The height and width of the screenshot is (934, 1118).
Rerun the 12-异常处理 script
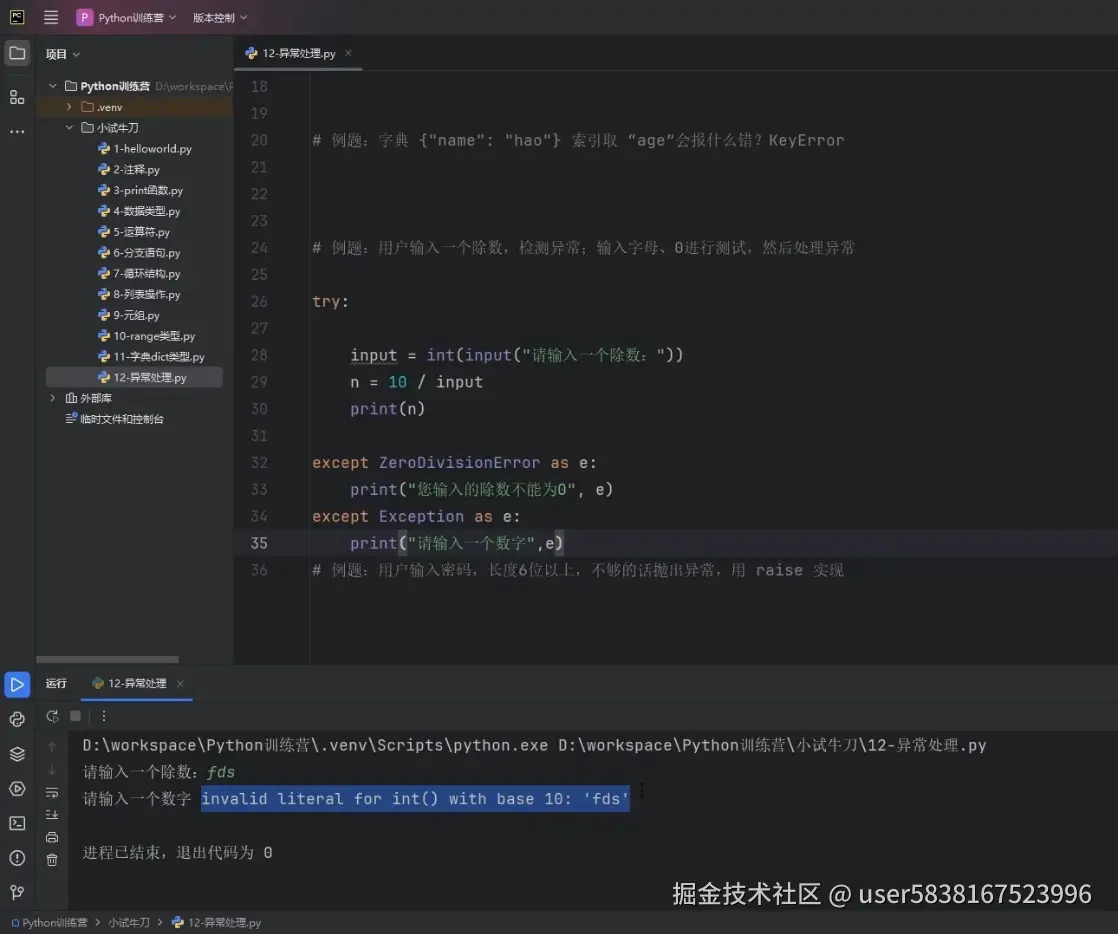[x=52, y=716]
